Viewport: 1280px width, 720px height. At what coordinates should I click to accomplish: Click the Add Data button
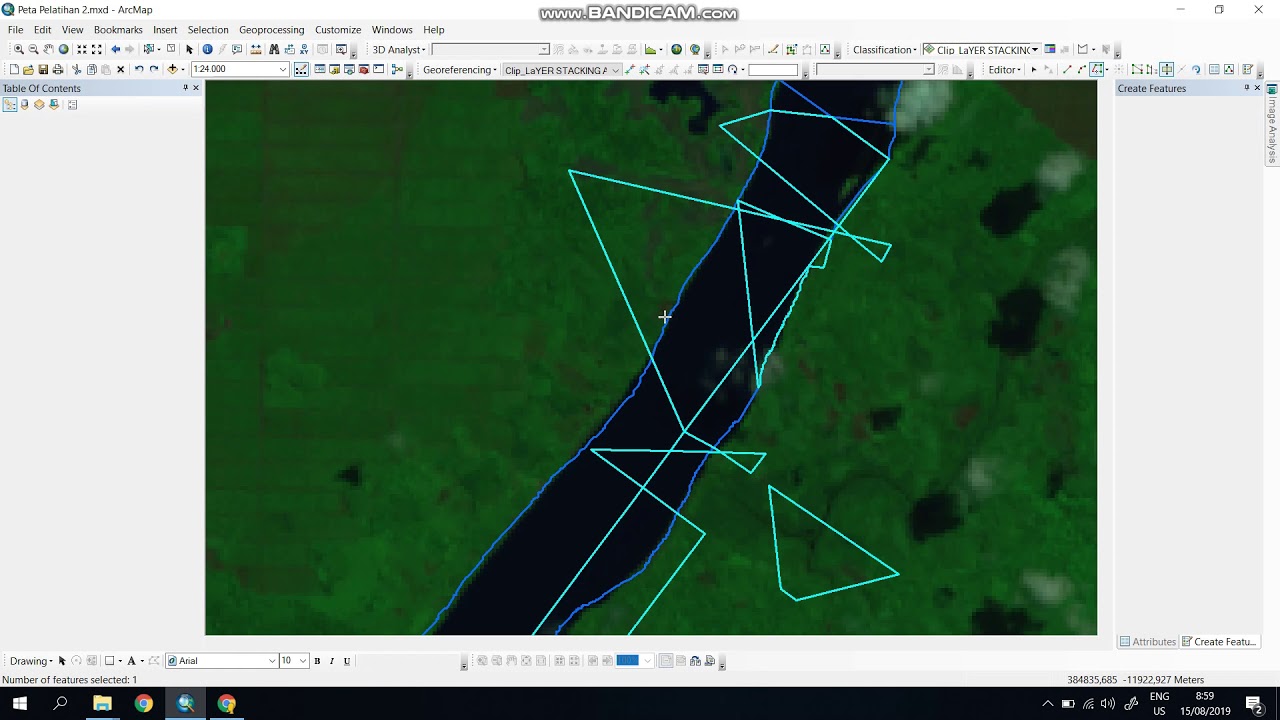pyautogui.click(x=172, y=69)
